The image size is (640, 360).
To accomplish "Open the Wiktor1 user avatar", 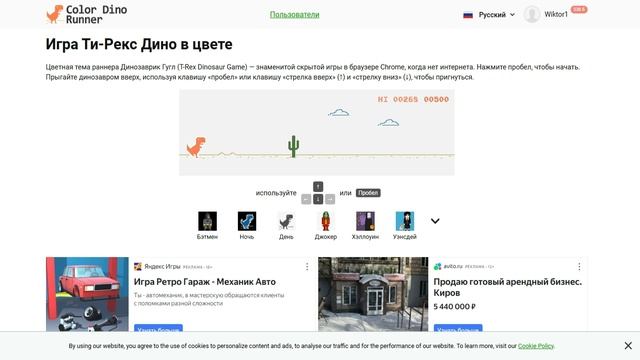I will [531, 14].
